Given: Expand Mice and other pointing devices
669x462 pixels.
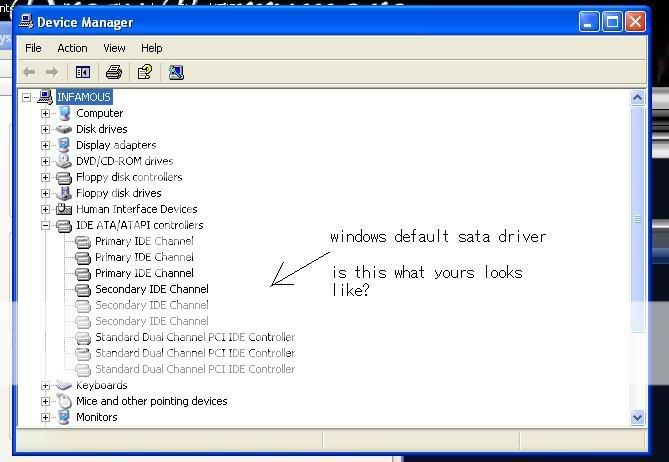Looking at the screenshot, I should coord(45,401).
